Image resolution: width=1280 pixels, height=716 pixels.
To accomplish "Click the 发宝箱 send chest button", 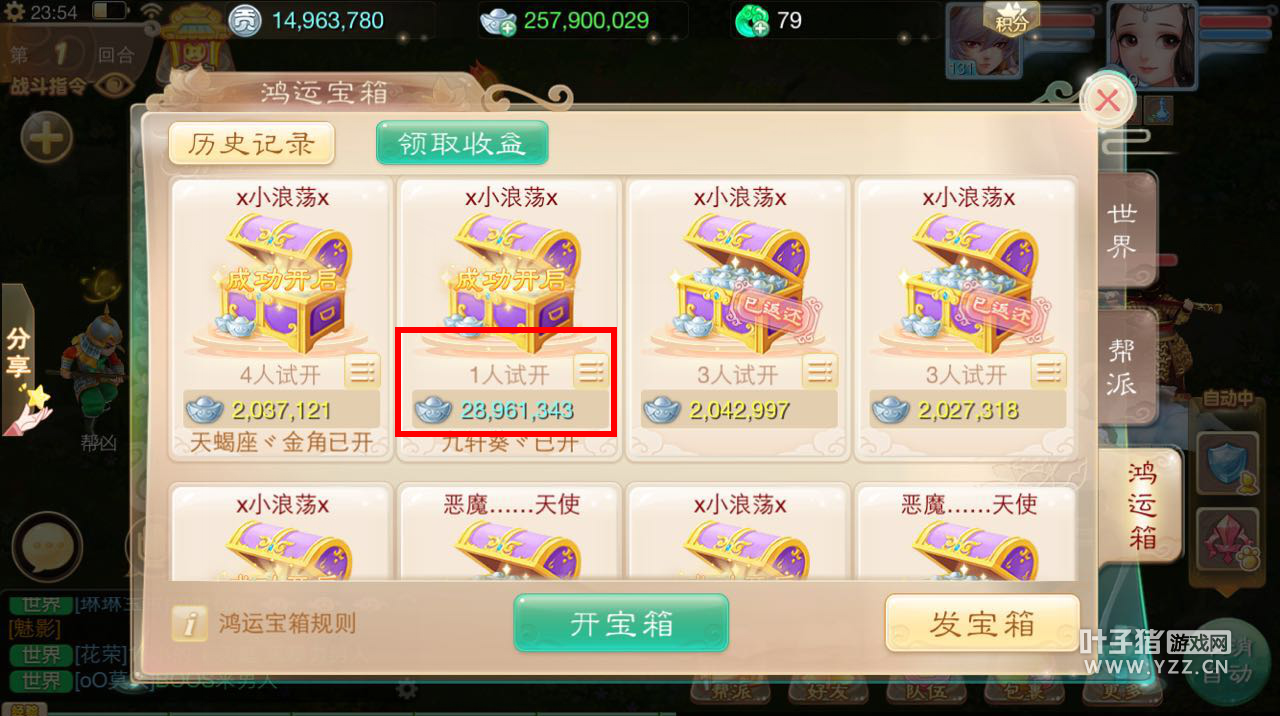I will [982, 623].
